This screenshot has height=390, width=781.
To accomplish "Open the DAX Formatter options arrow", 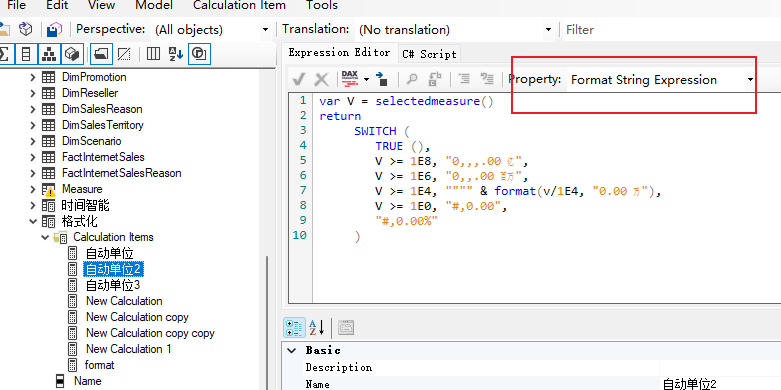I will tap(367, 79).
